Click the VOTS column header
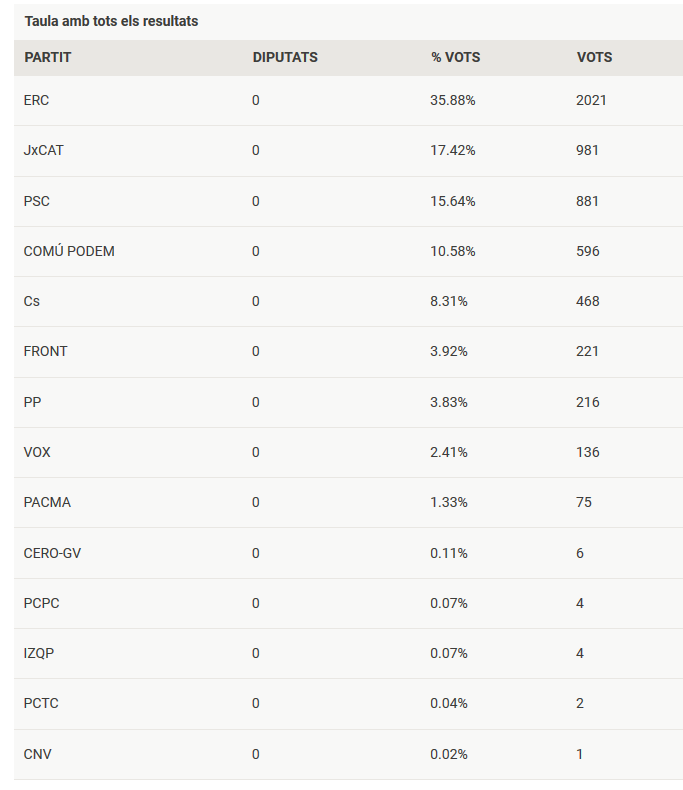Image resolution: width=683 pixels, height=790 pixels. coord(594,57)
